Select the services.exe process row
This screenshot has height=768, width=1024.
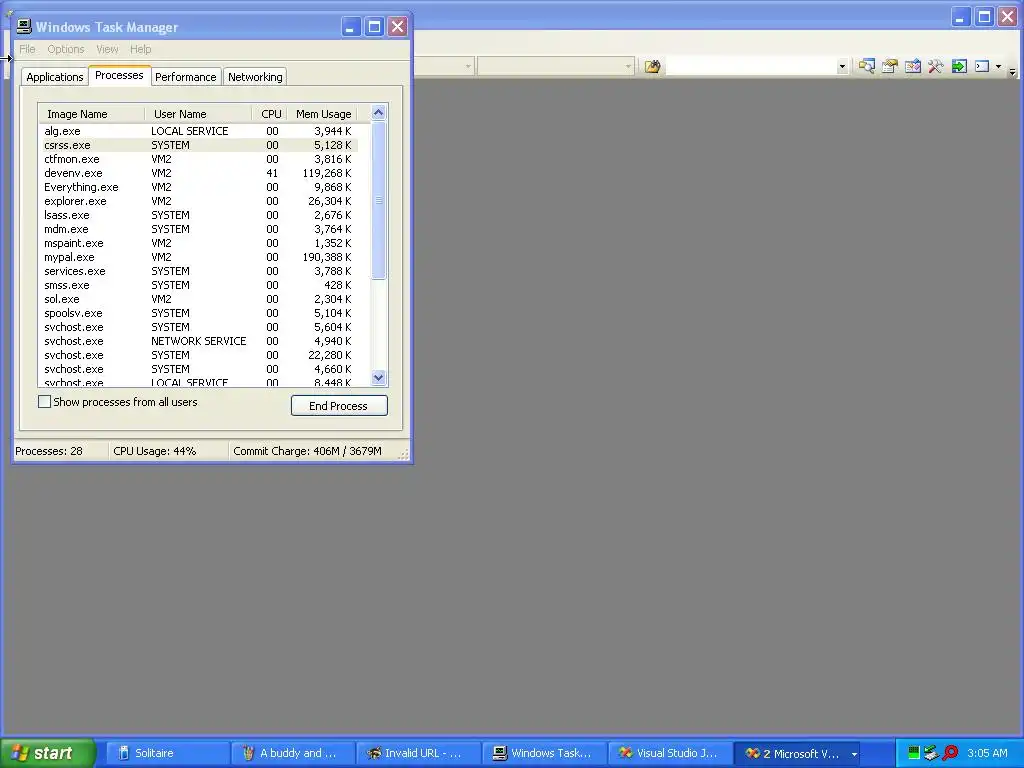coord(199,271)
